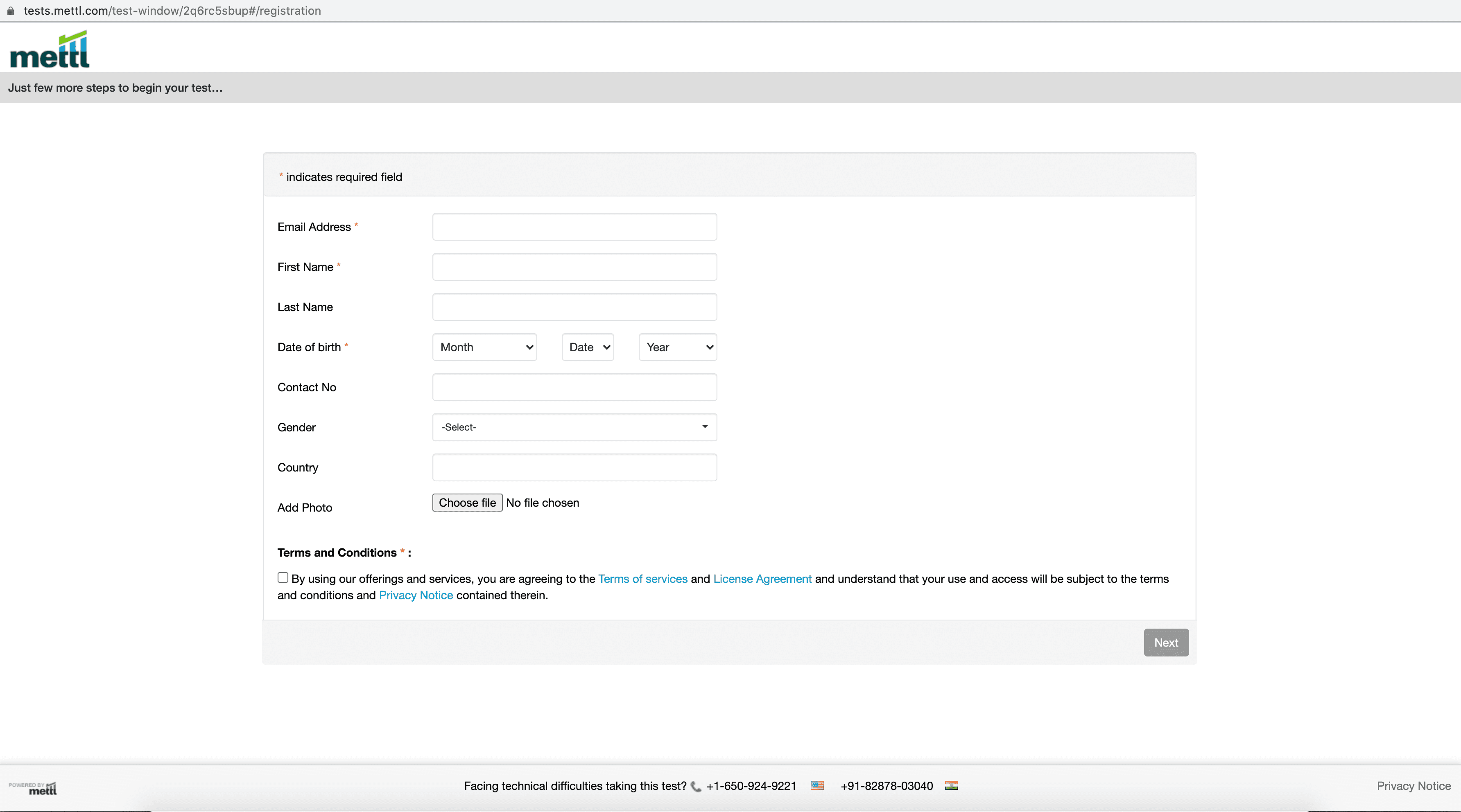Screen dimensions: 1461x812
Task: Click Privacy Notice in the footer
Action: point(1413,785)
